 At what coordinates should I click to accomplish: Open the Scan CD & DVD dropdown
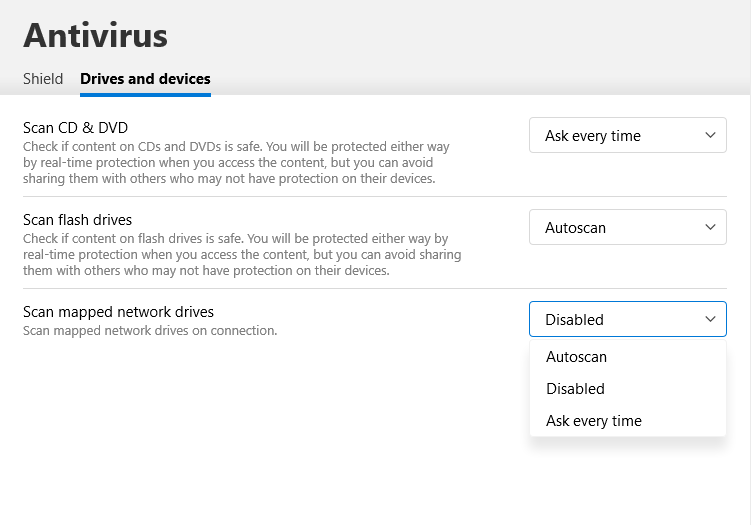(627, 136)
